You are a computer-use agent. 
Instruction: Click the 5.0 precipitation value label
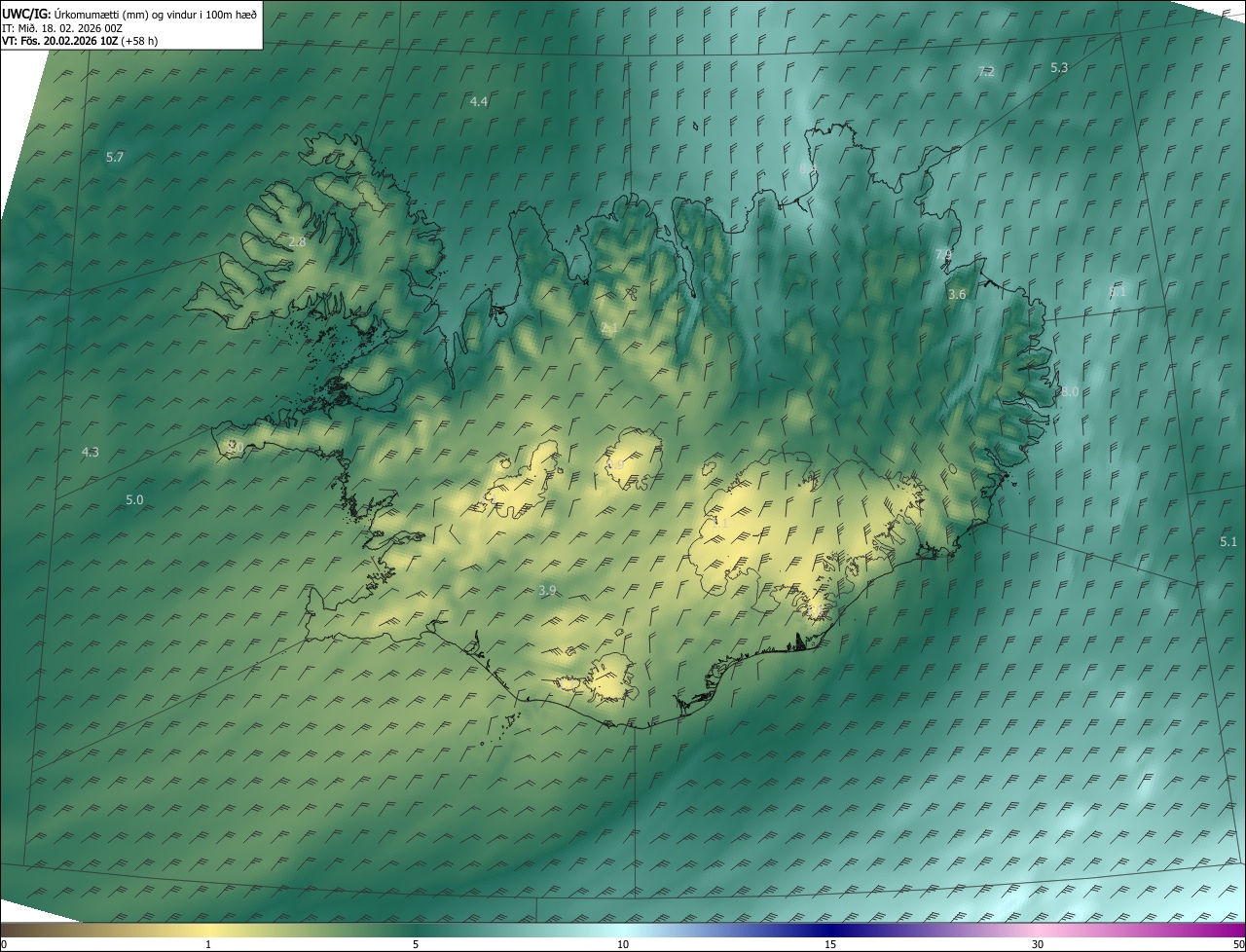pos(134,499)
